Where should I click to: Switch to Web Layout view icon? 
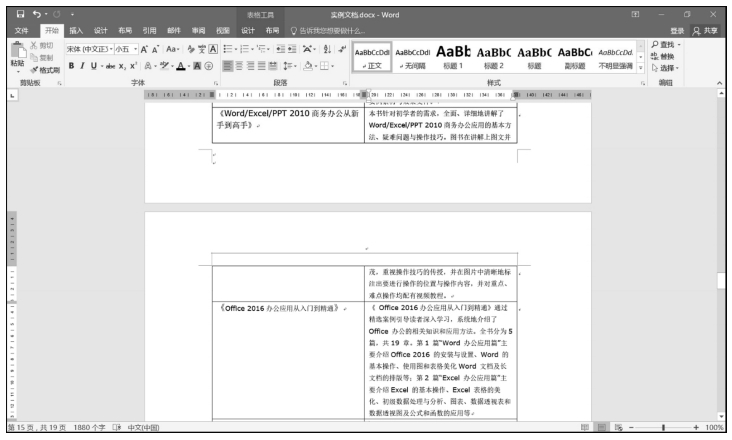pos(619,427)
